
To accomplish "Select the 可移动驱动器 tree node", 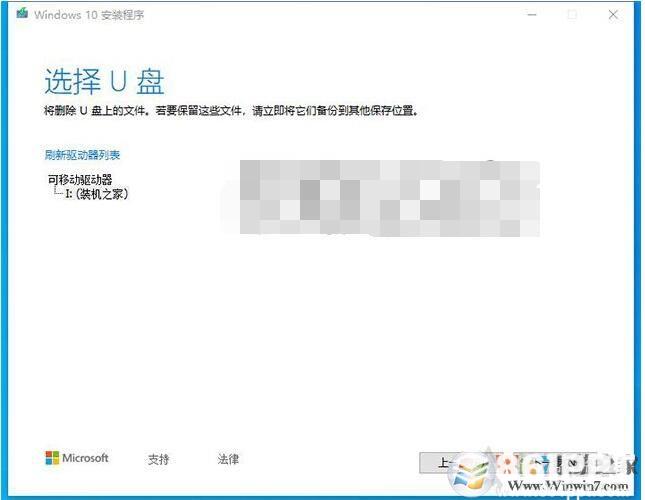I will [80, 179].
